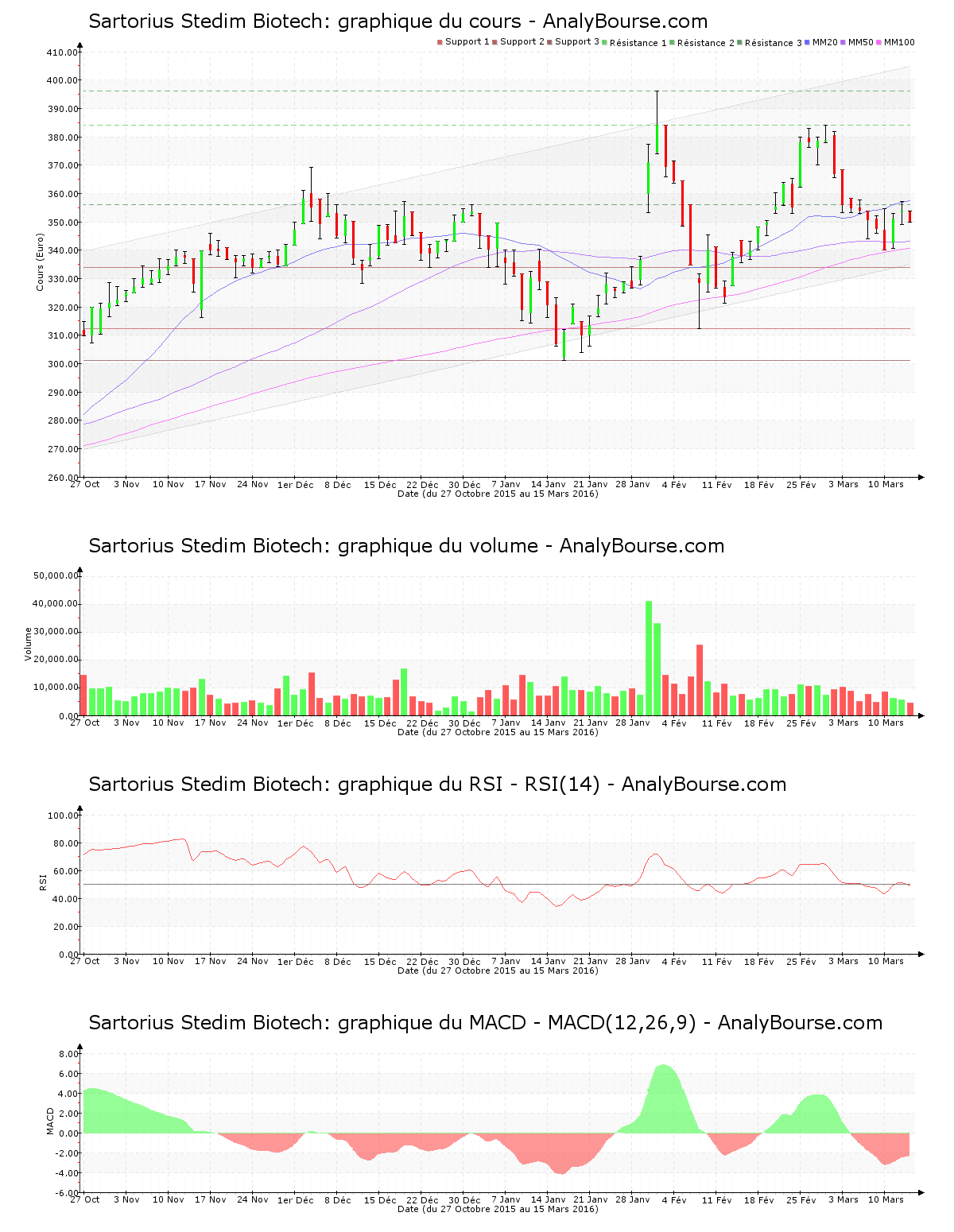Image resolution: width=954 pixels, height=1232 pixels.
Task: Click the 'graphique du cours' chart title
Action: pyautogui.click(x=397, y=21)
